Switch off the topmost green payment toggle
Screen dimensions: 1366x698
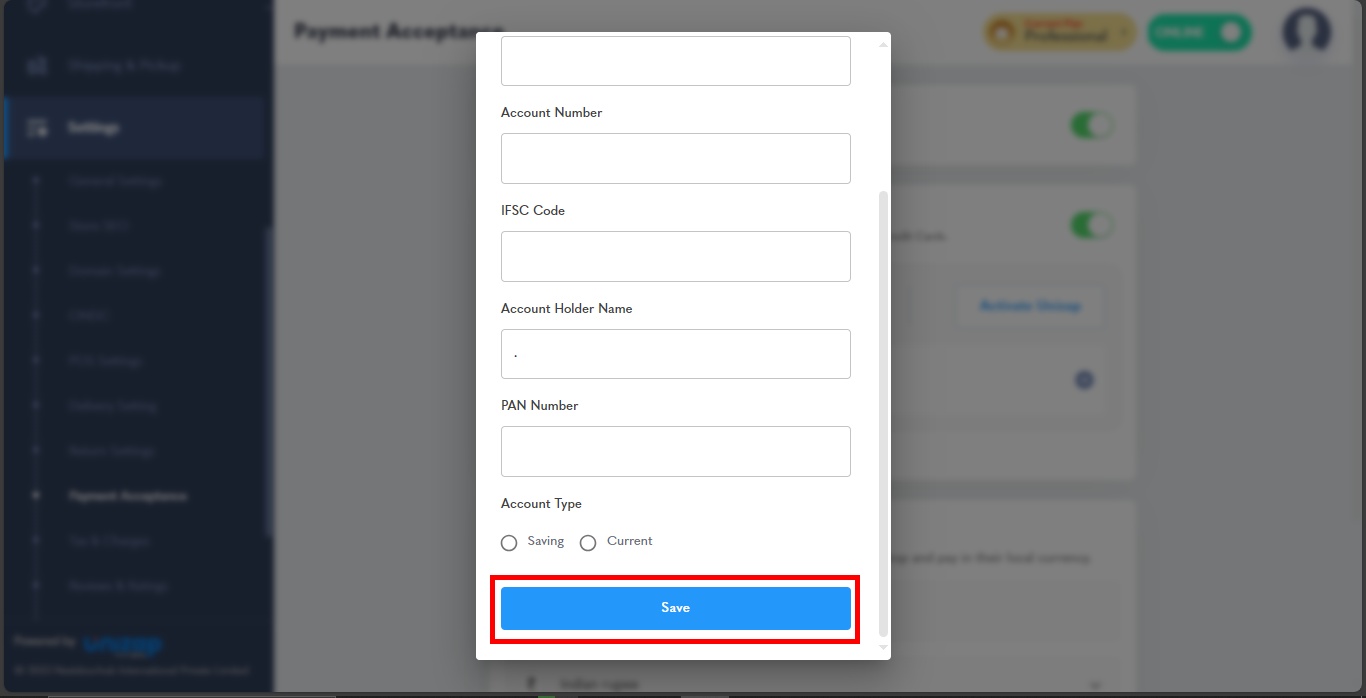pyautogui.click(x=1092, y=126)
